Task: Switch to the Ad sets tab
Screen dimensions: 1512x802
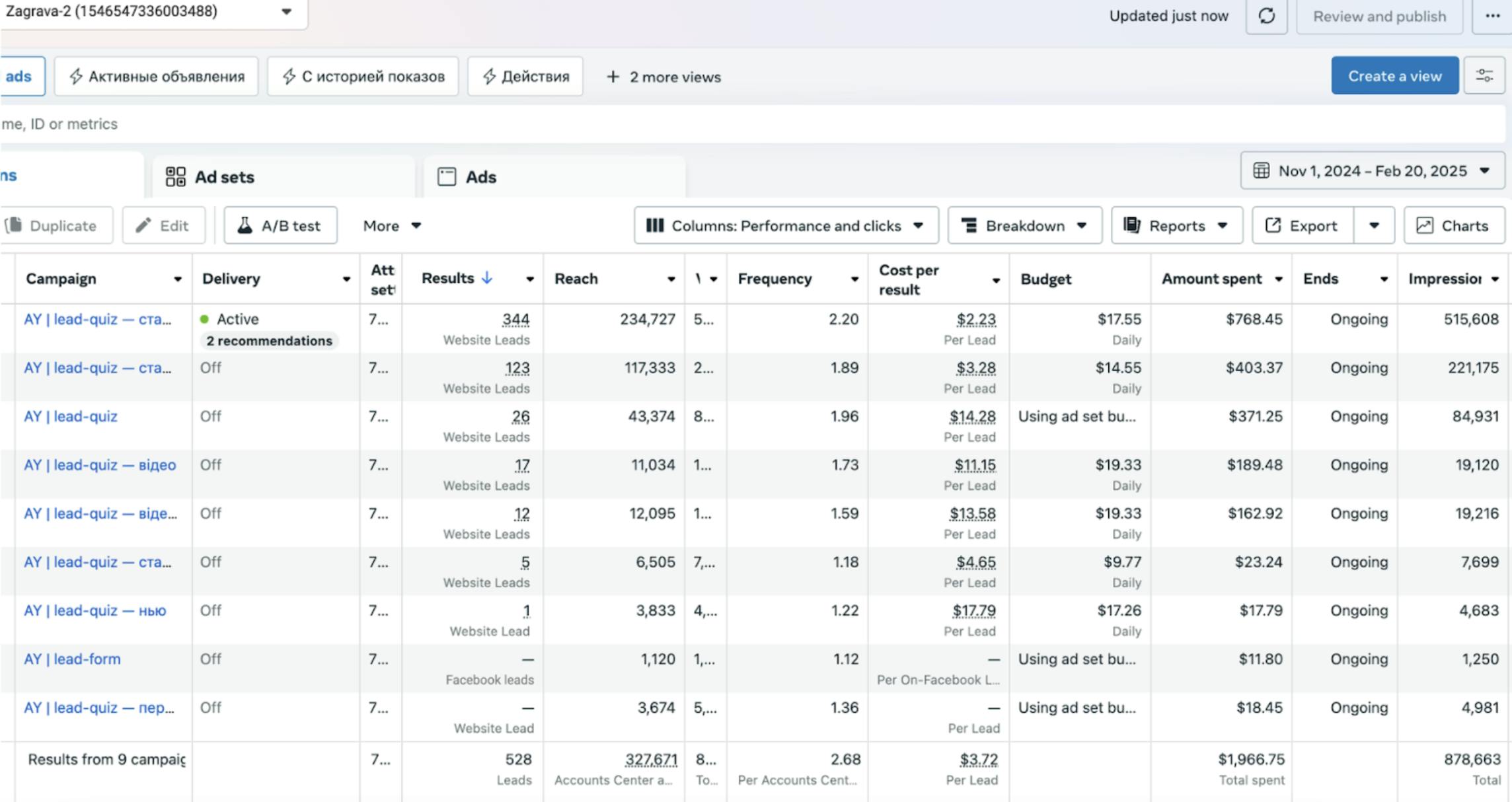Action: click(x=225, y=177)
